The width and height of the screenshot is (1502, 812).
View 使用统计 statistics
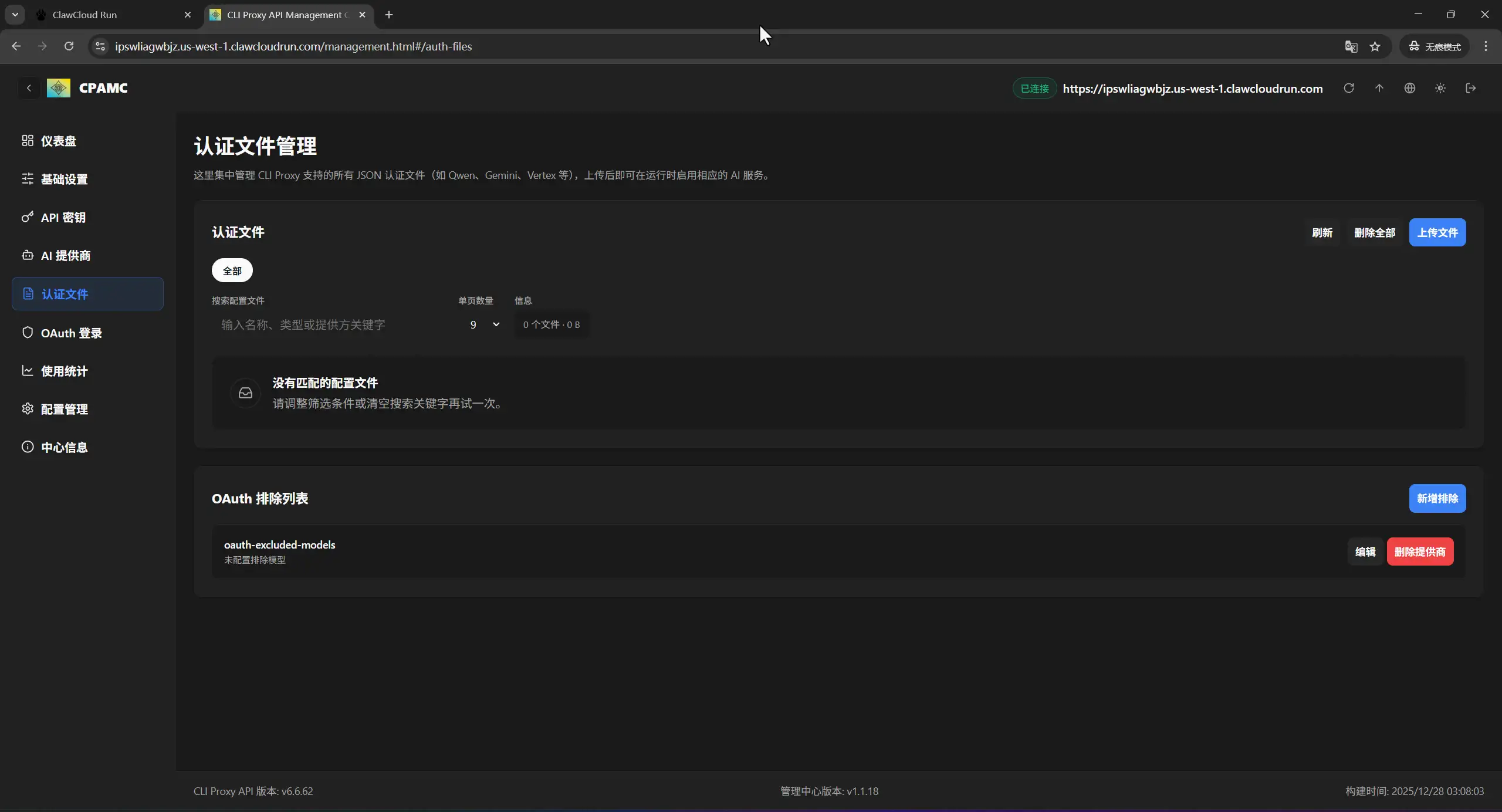click(x=64, y=370)
